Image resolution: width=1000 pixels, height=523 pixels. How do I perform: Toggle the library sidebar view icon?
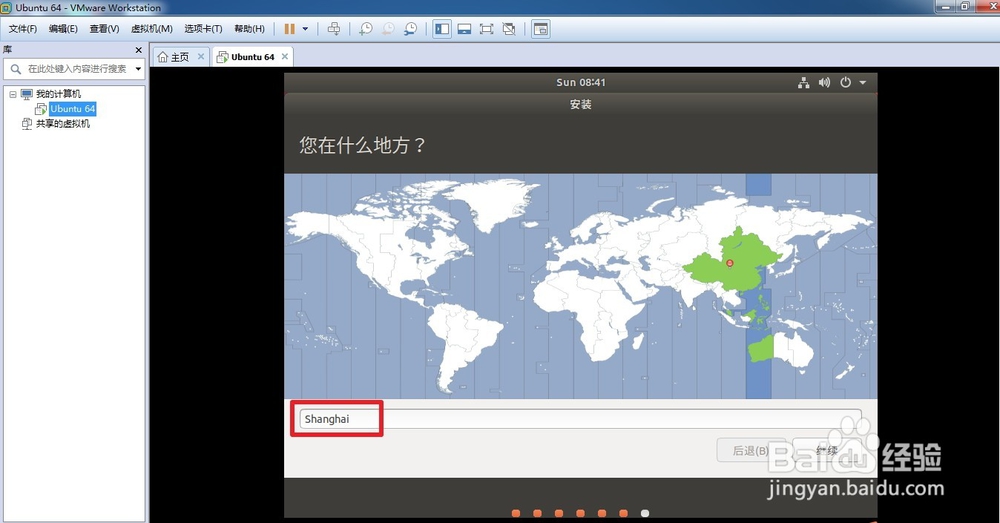point(442,29)
